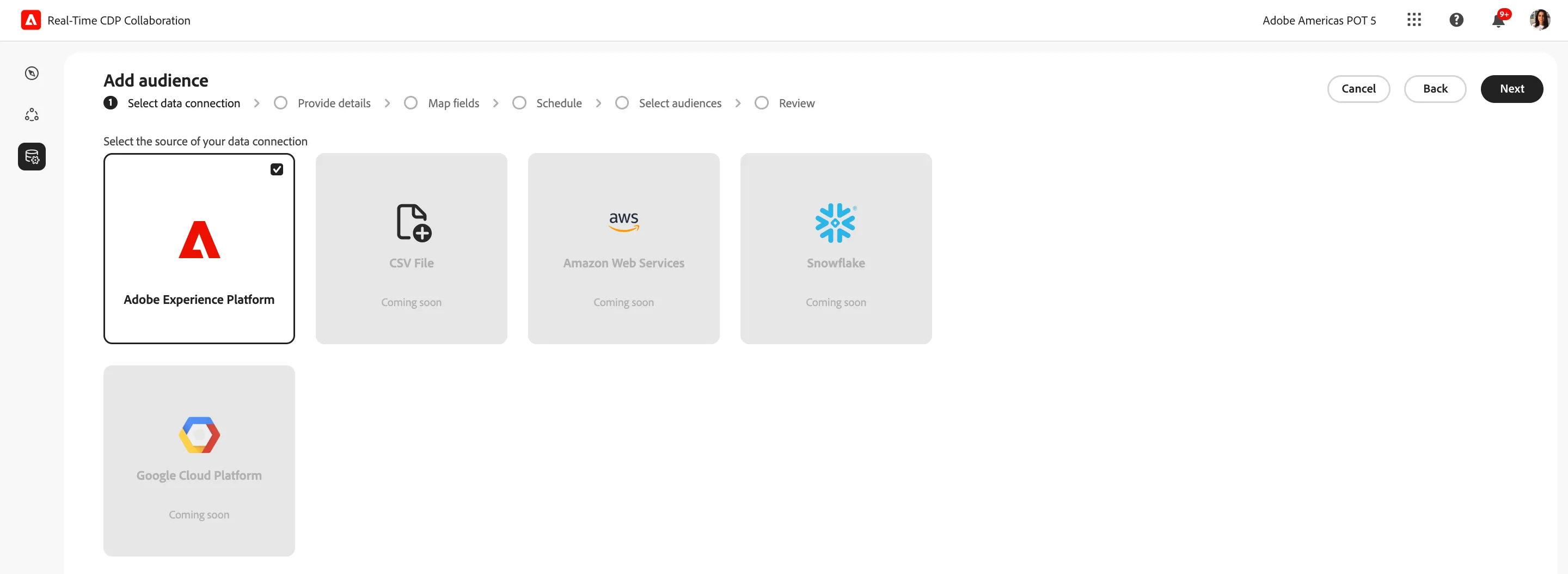Click the CSV File document icon

[414, 222]
